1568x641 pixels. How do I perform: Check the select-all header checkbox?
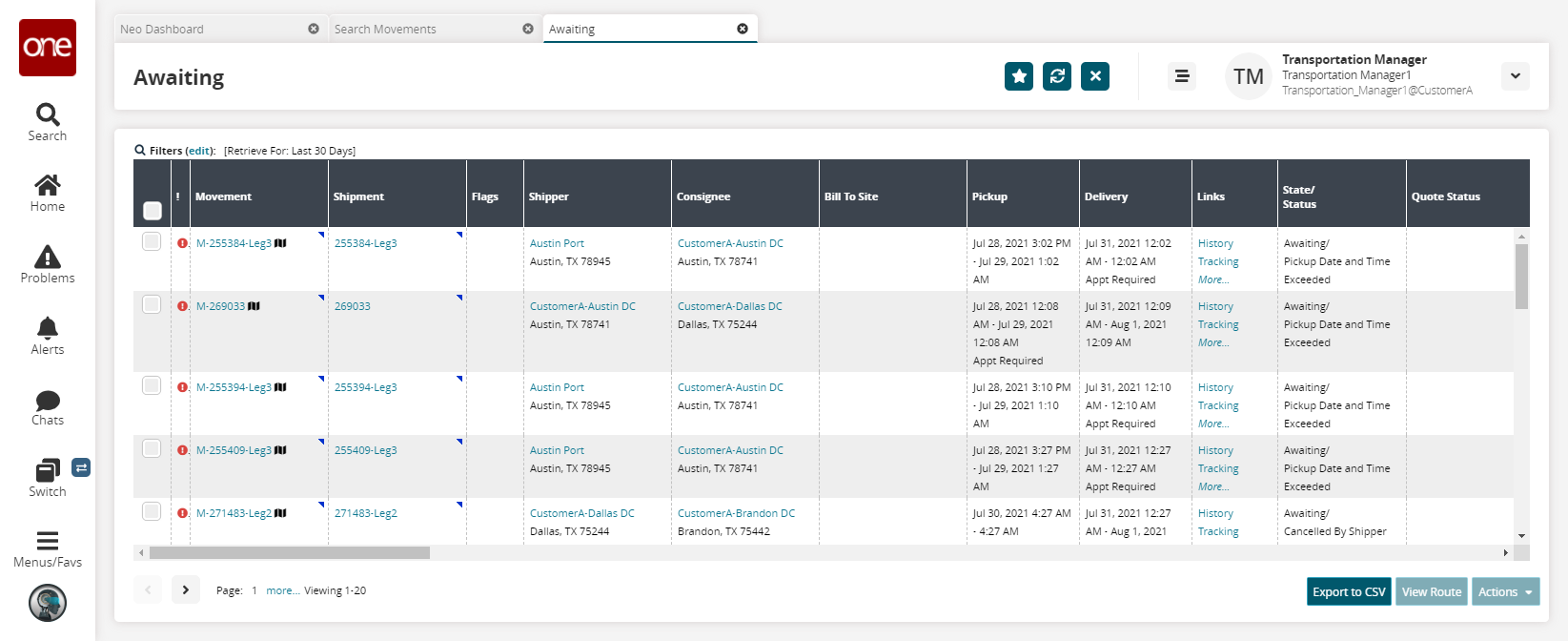pyautogui.click(x=153, y=210)
